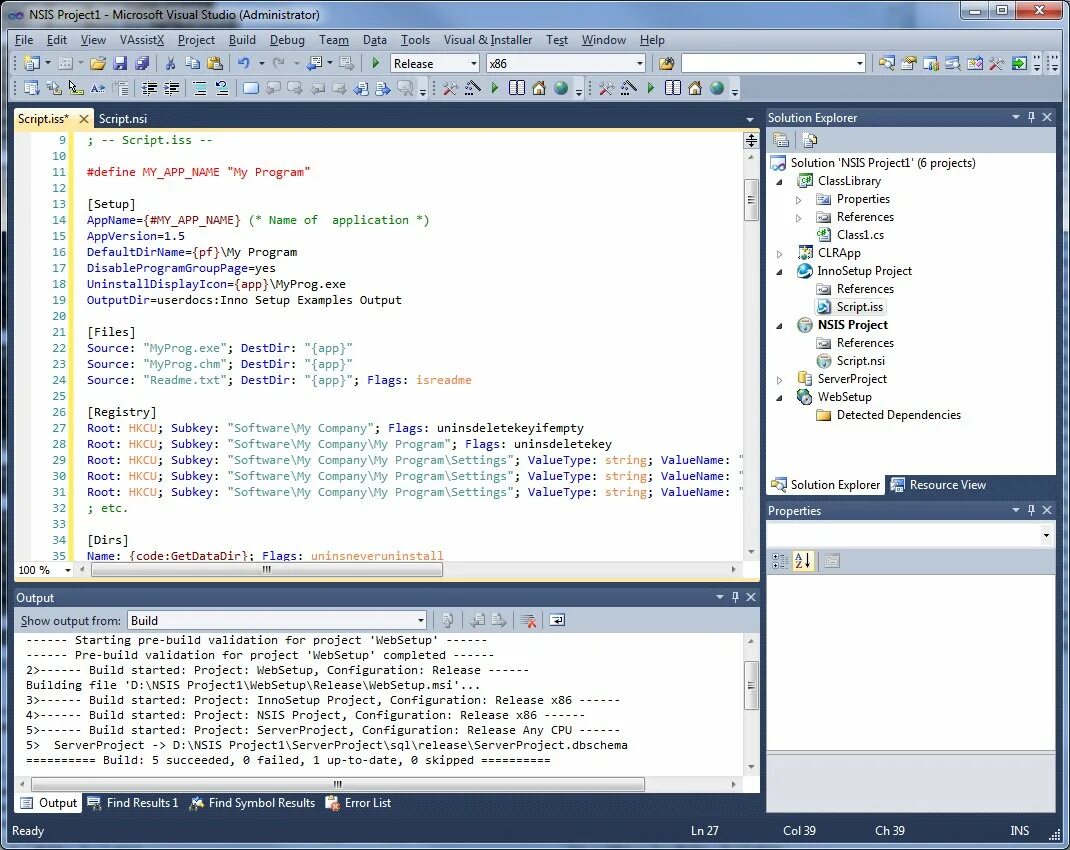
Task: Select the WebSetup project node
Action: point(844,397)
